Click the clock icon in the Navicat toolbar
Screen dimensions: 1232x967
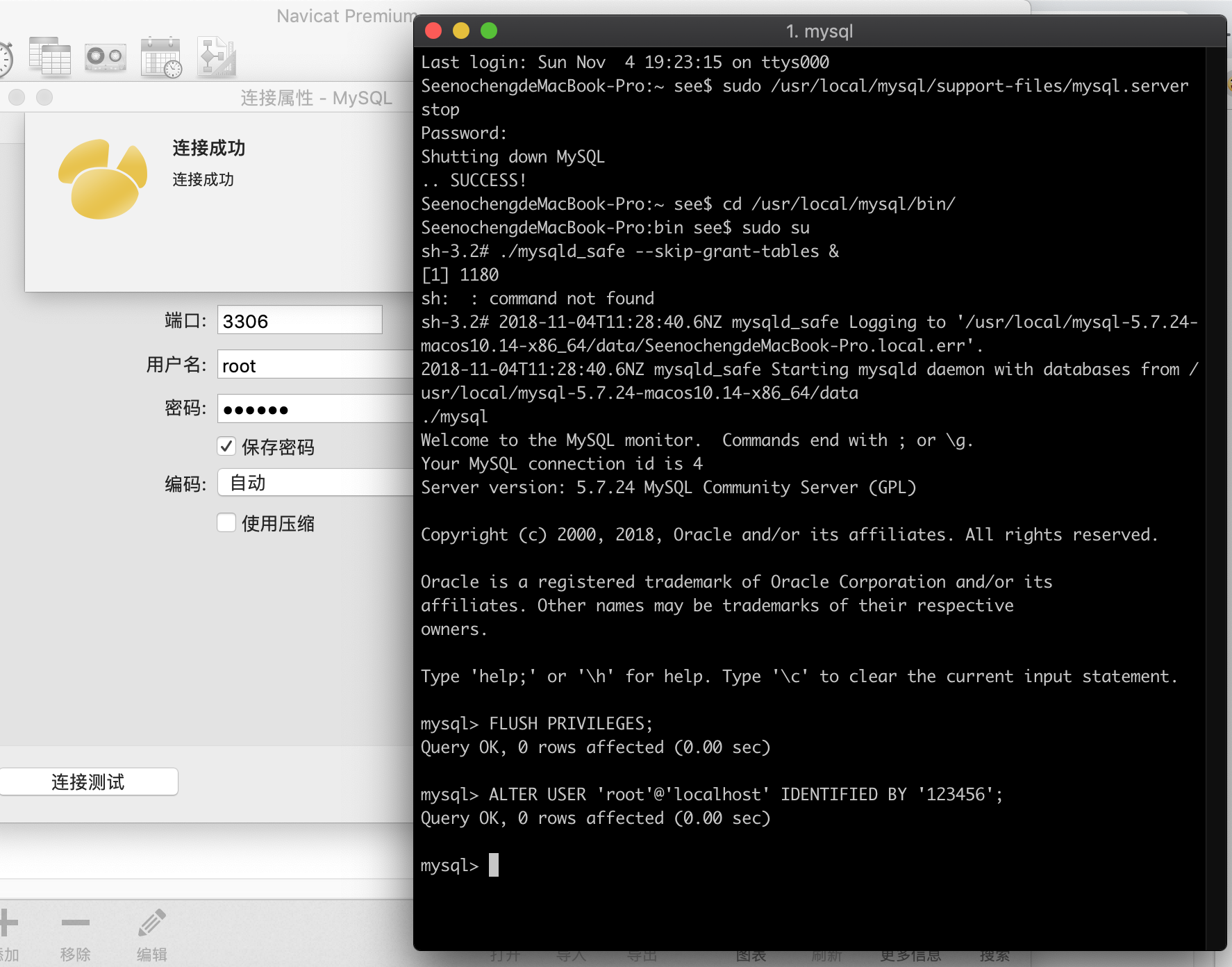point(6,59)
